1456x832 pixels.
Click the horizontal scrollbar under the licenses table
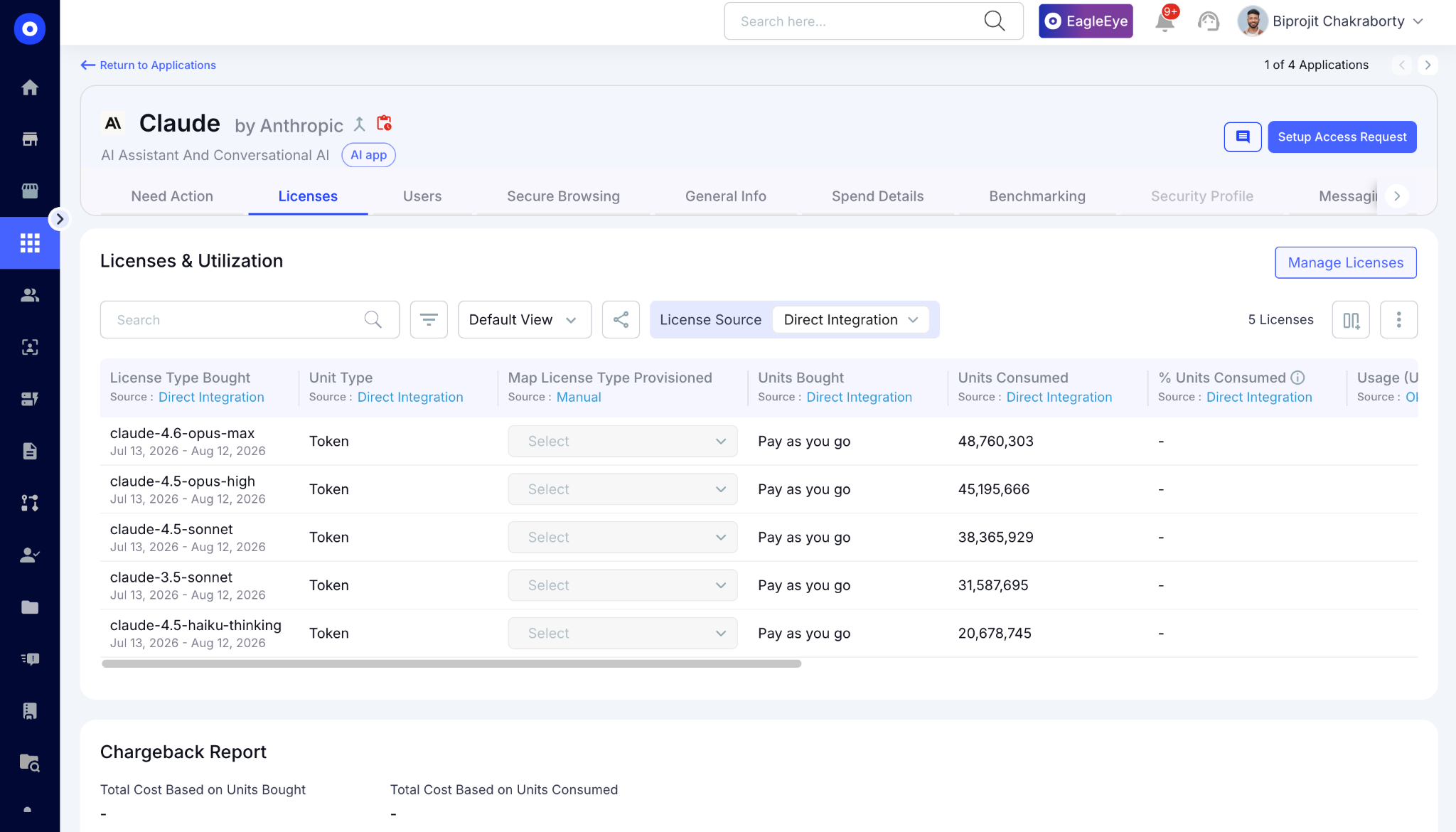451,663
